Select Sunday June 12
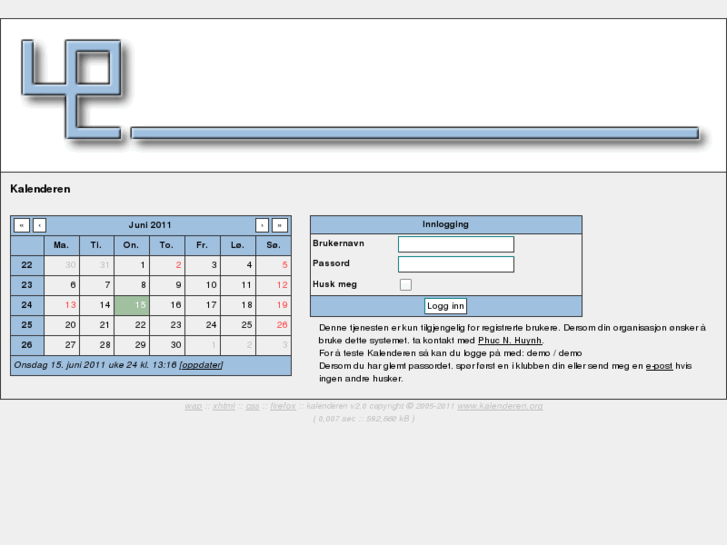The image size is (727, 545). point(274,285)
